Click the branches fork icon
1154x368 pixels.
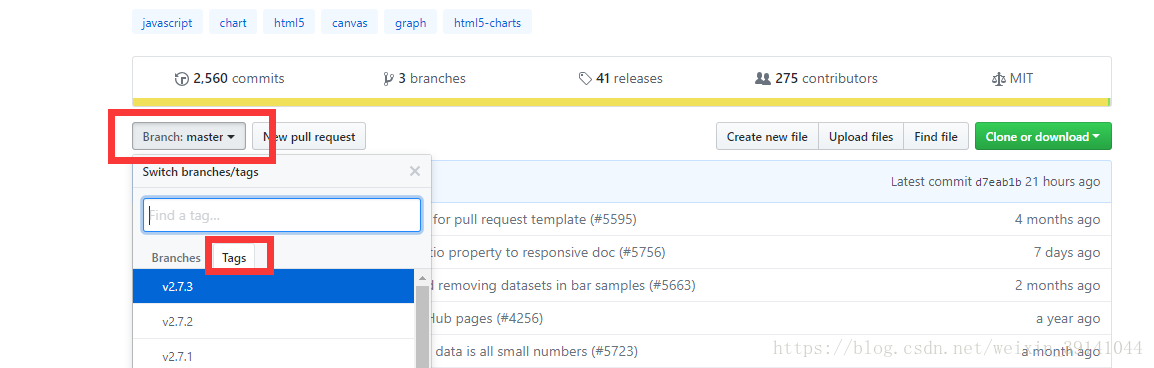[x=389, y=79]
